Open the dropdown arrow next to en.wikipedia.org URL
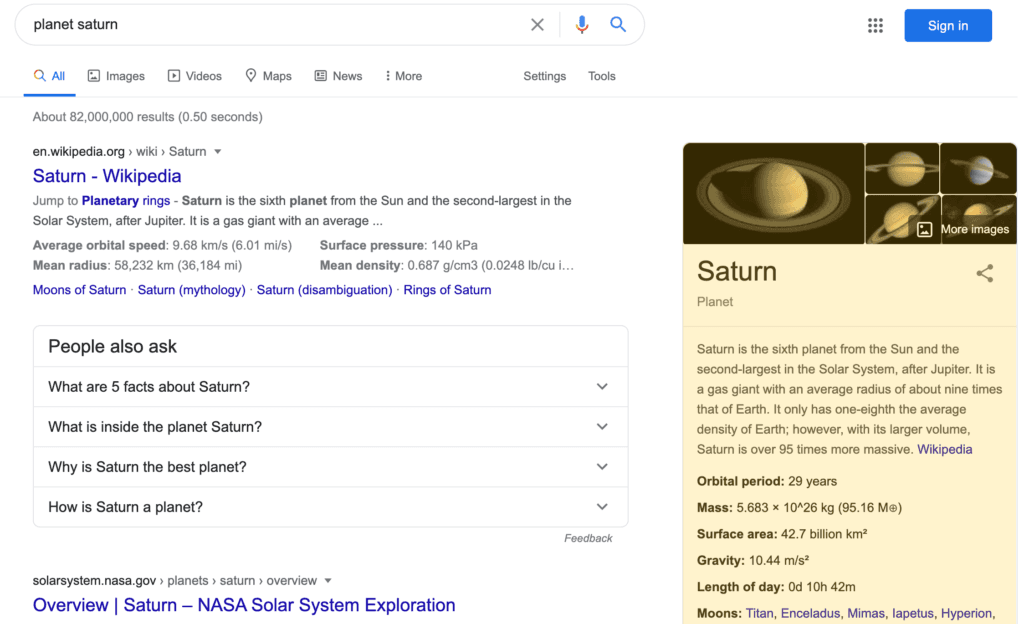The image size is (1024, 624). [x=218, y=151]
